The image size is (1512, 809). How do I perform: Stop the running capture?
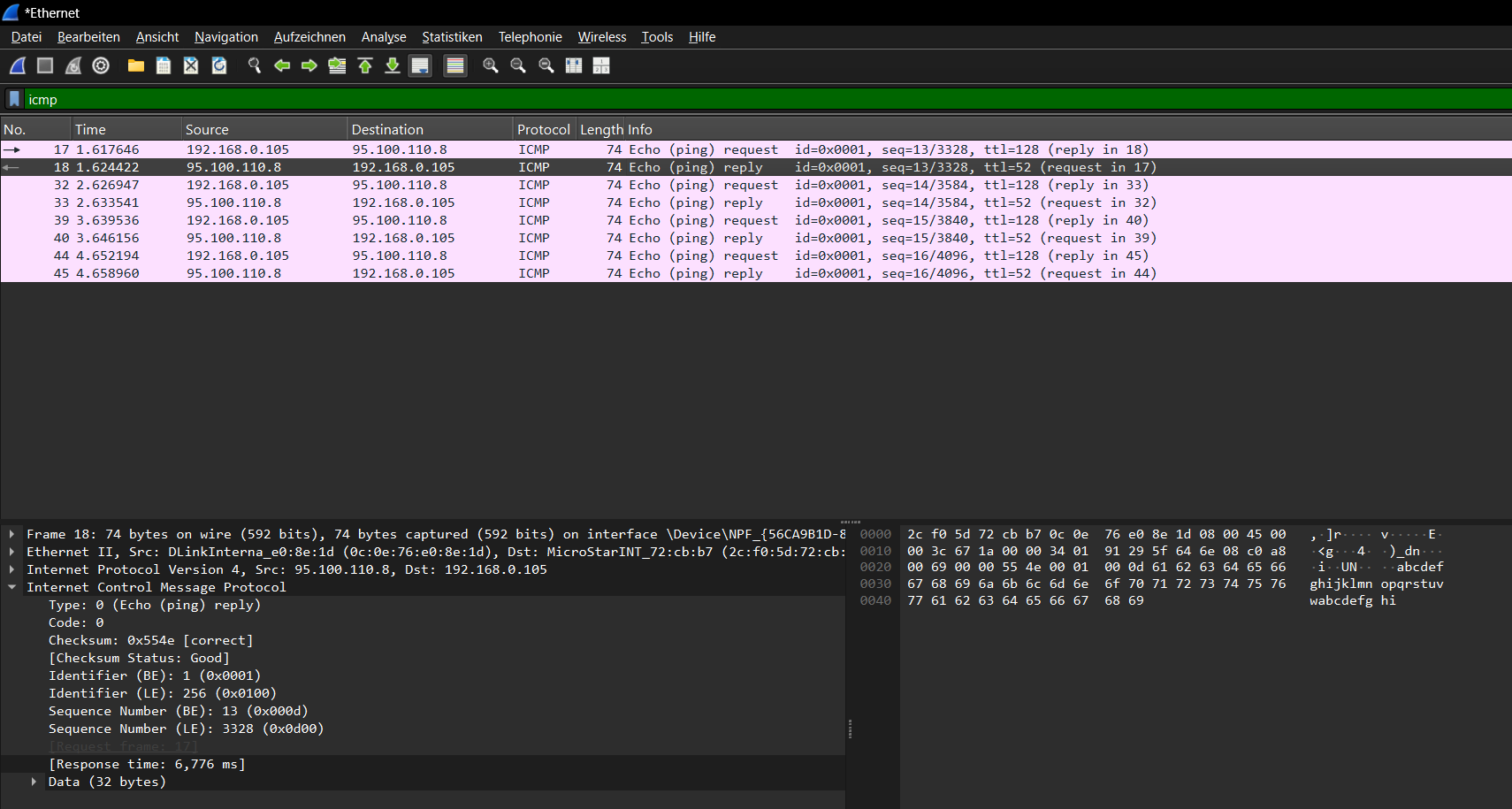click(x=45, y=65)
